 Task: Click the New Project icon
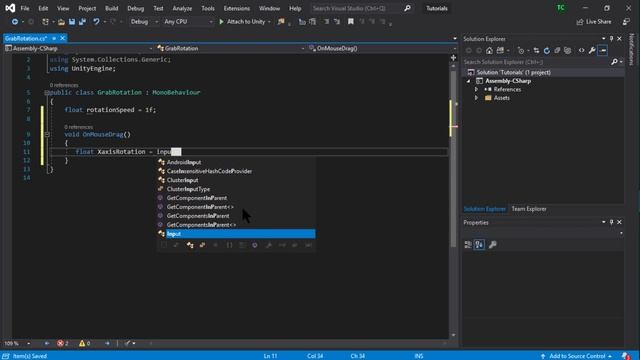click(x=45, y=22)
